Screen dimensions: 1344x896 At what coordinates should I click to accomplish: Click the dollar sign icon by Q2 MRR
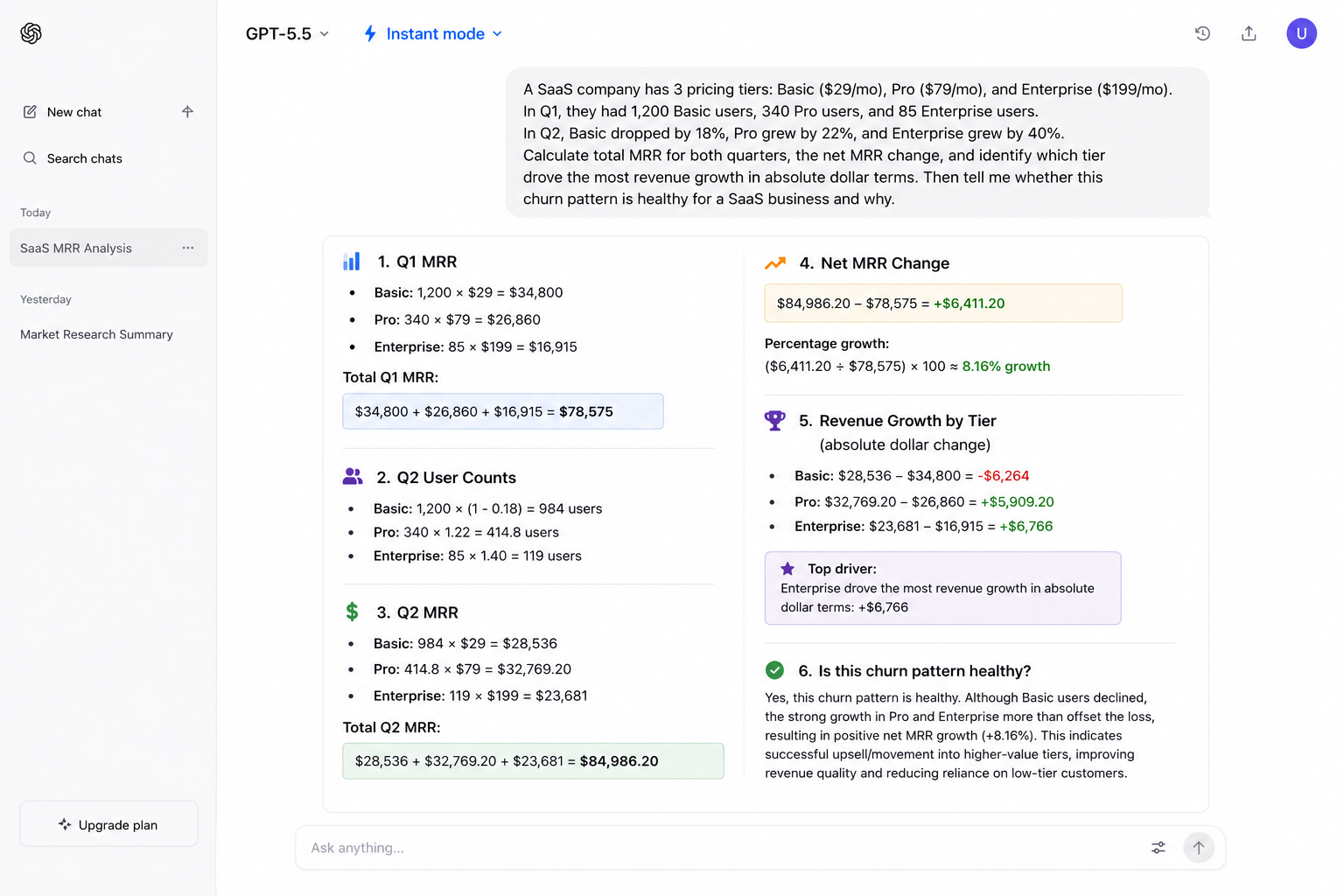pyautogui.click(x=352, y=612)
